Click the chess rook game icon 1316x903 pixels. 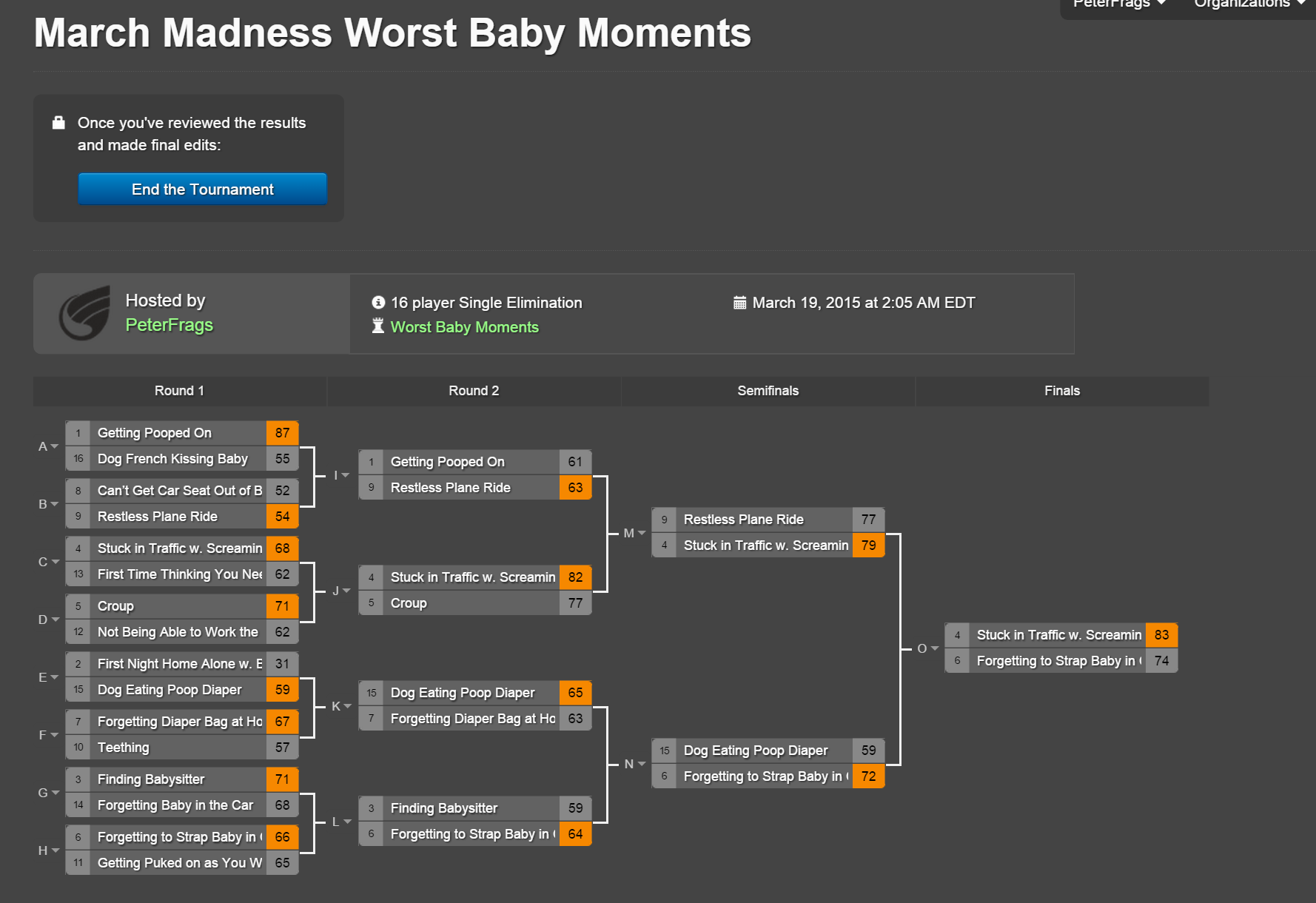pos(378,326)
